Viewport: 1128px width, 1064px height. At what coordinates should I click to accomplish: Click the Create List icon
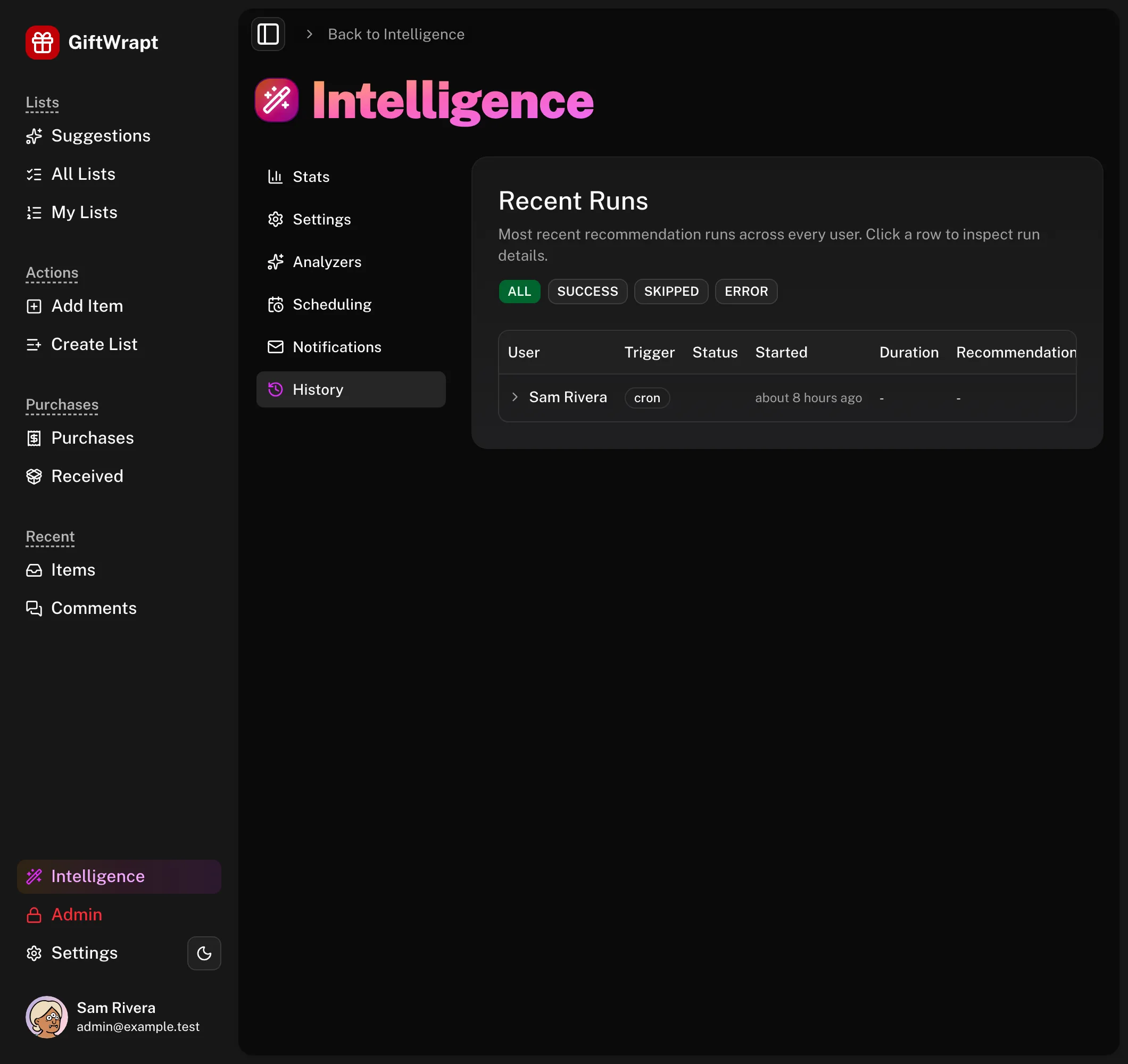point(34,344)
